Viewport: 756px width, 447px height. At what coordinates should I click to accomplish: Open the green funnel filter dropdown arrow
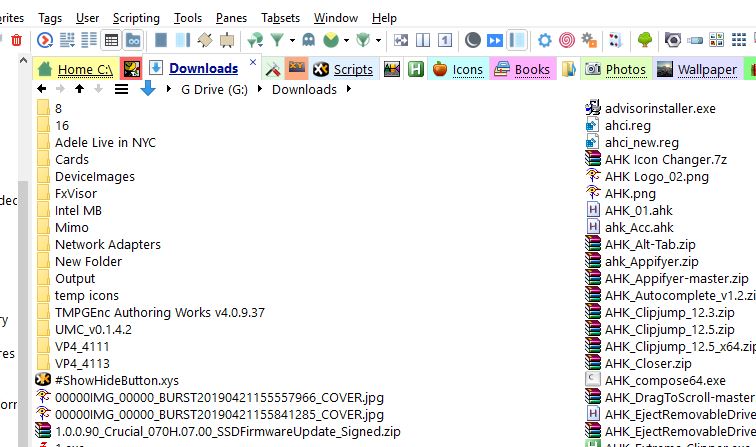click(x=292, y=41)
